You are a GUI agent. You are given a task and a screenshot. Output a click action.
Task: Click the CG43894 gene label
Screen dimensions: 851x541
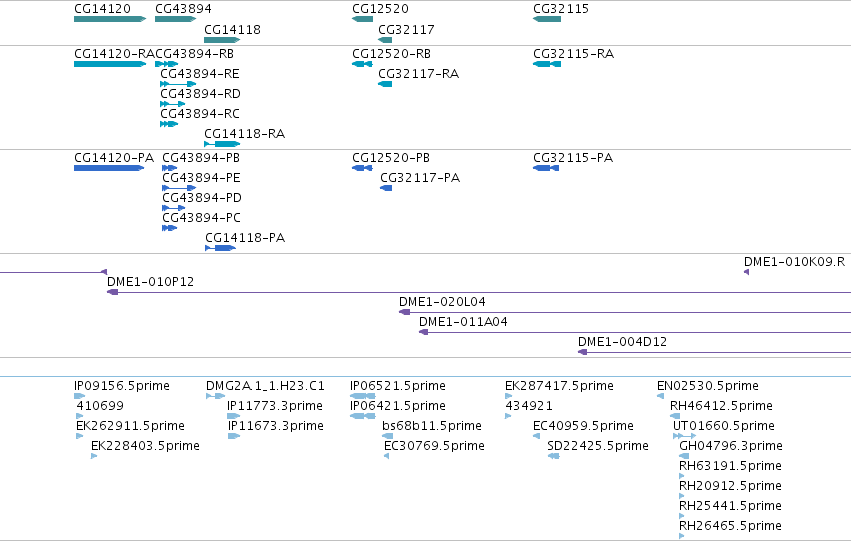(183, 9)
